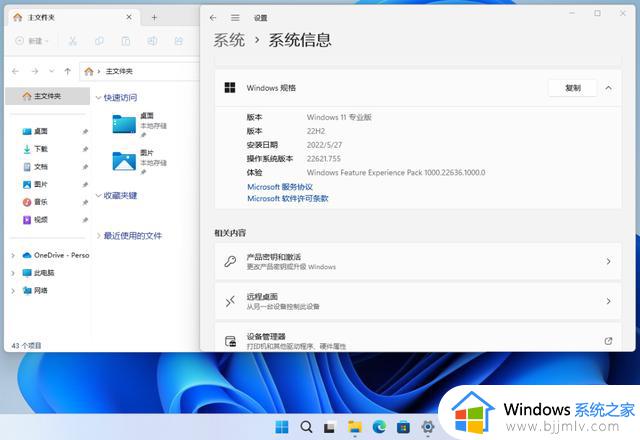Open 下载 in the sidebar
This screenshot has width=640, height=440.
tap(41, 149)
